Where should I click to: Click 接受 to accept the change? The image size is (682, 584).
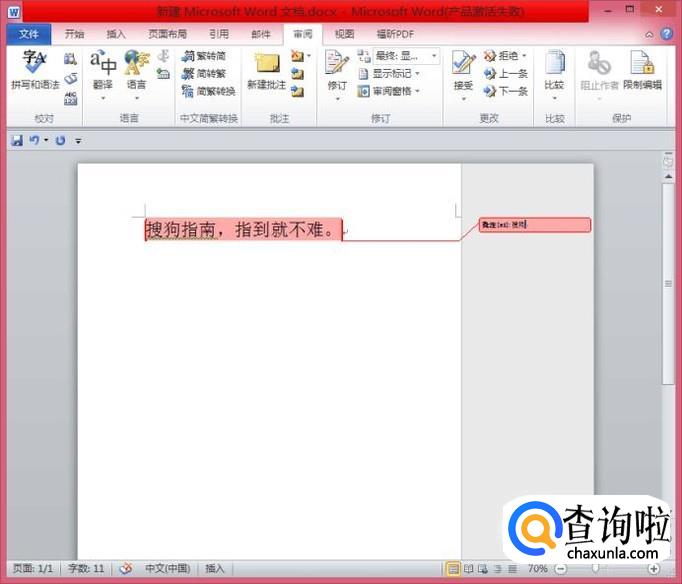click(463, 70)
